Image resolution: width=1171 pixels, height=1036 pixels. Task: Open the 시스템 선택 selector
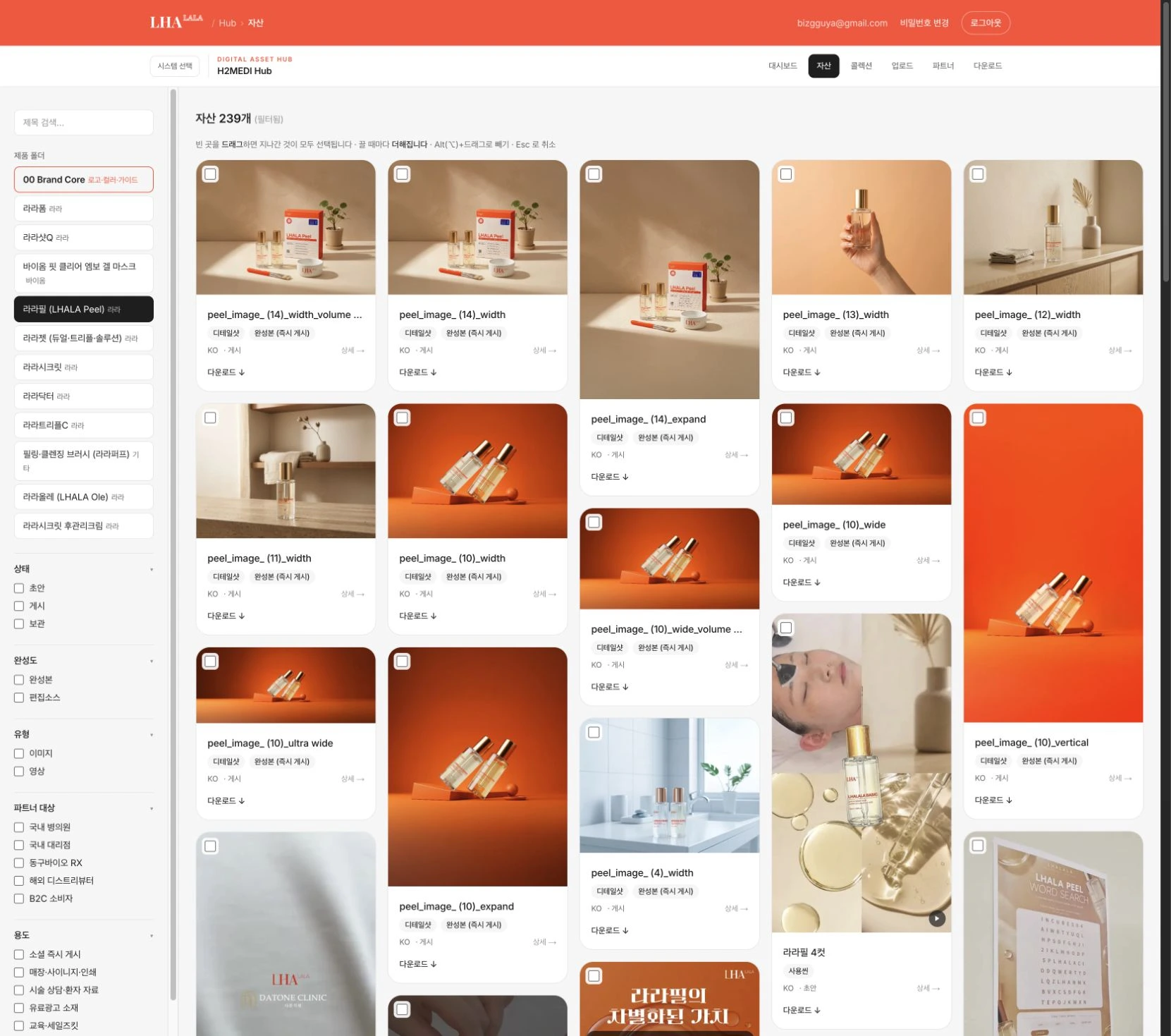[175, 66]
